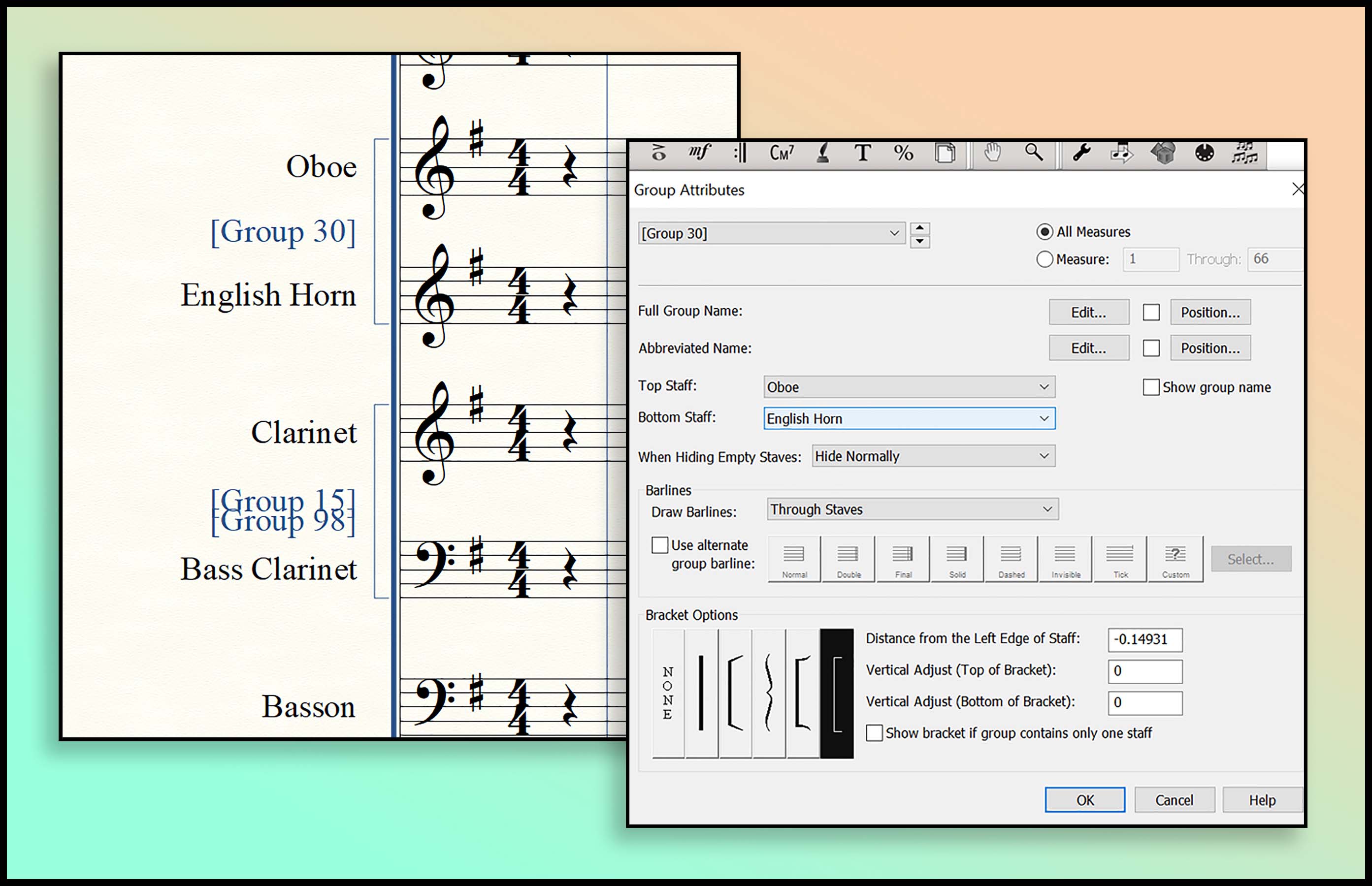Screen dimensions: 1372x886
Task: Select the curly brace bracket style
Action: 768,693
